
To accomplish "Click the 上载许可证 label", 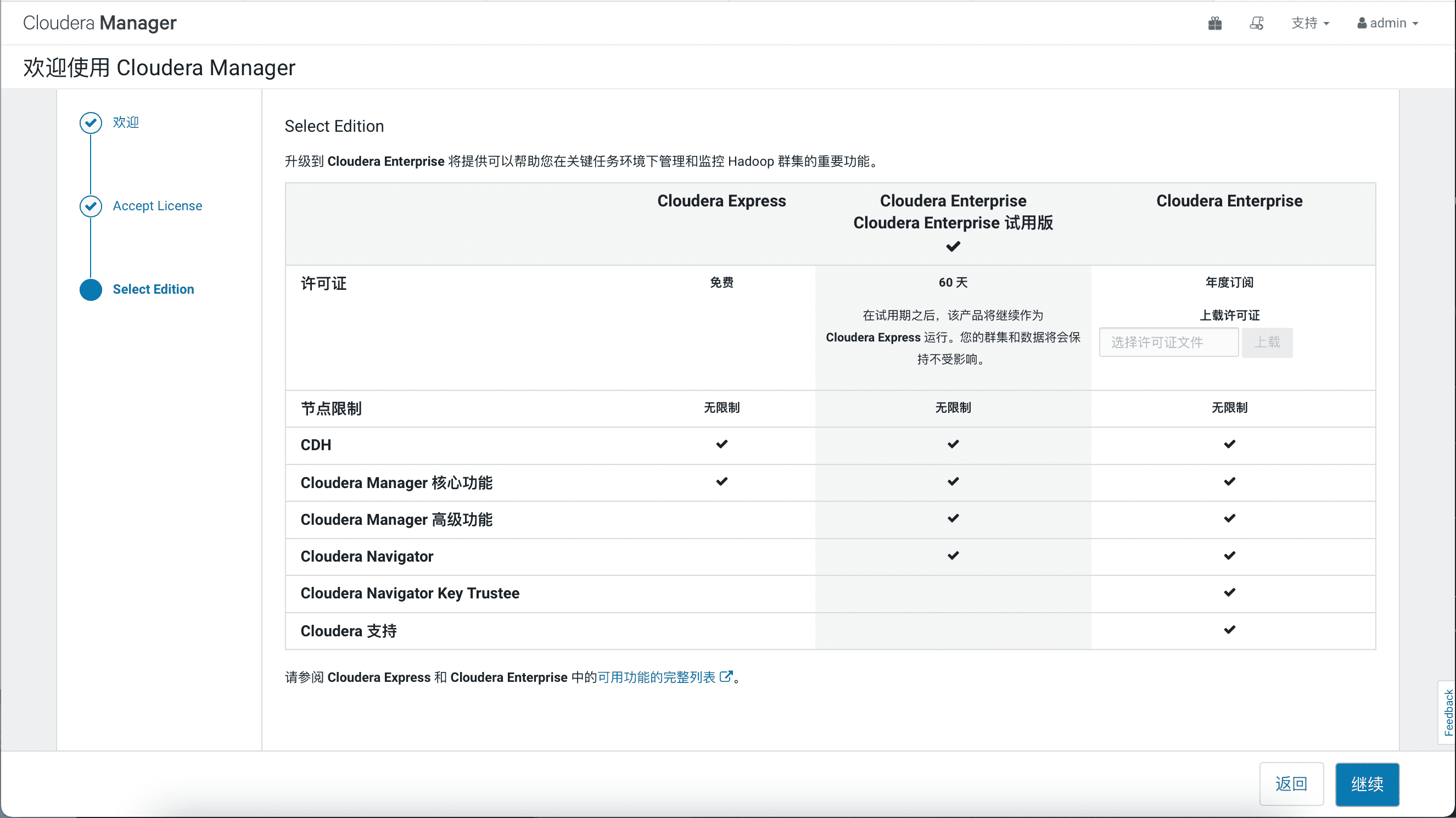I will coord(1229,316).
